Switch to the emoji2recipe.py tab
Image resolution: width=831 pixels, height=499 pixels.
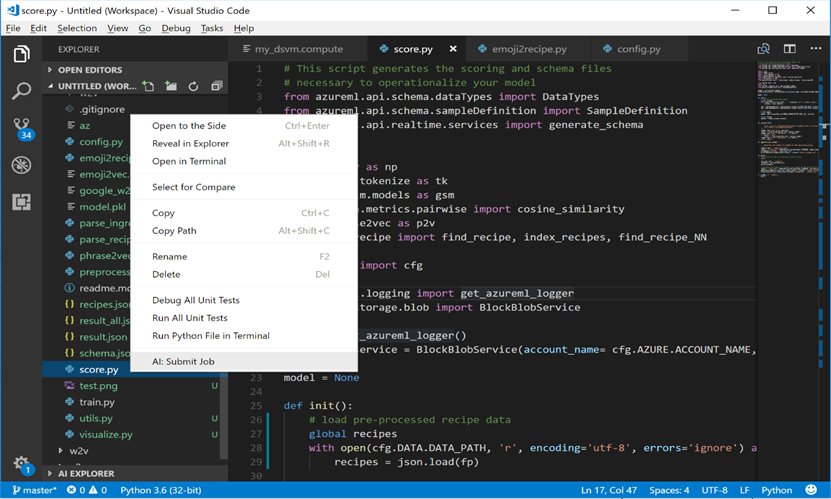529,49
